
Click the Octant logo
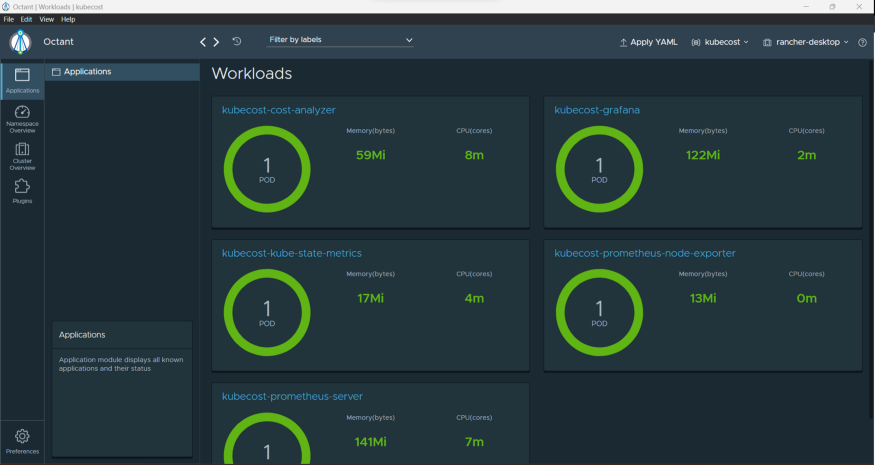coord(21,42)
